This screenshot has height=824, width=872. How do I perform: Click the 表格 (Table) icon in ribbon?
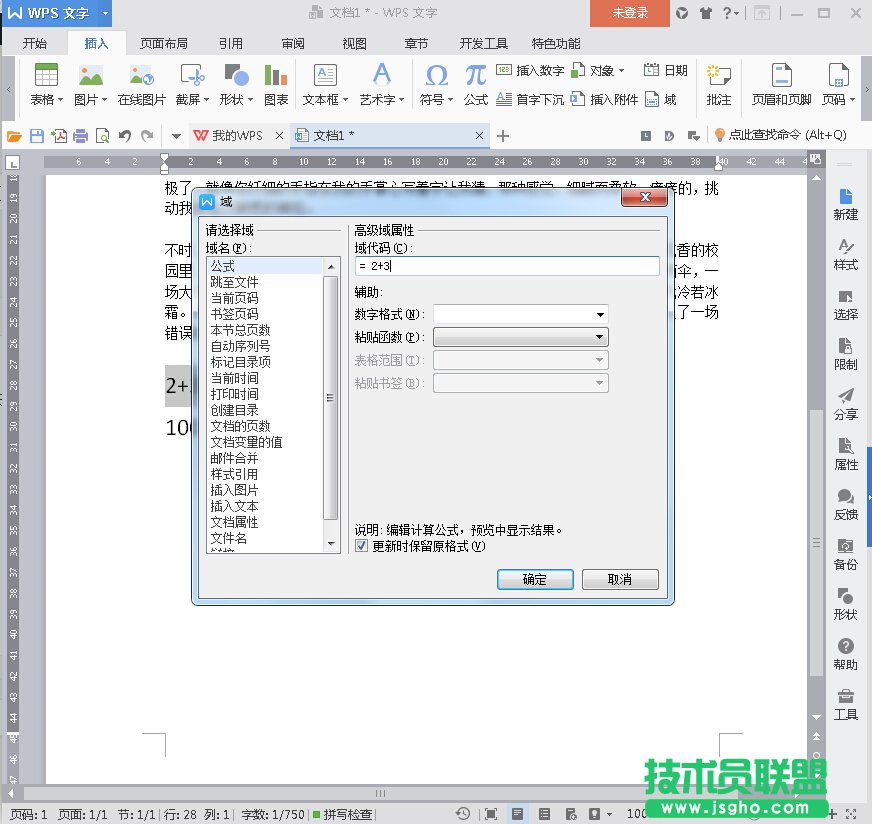46,76
